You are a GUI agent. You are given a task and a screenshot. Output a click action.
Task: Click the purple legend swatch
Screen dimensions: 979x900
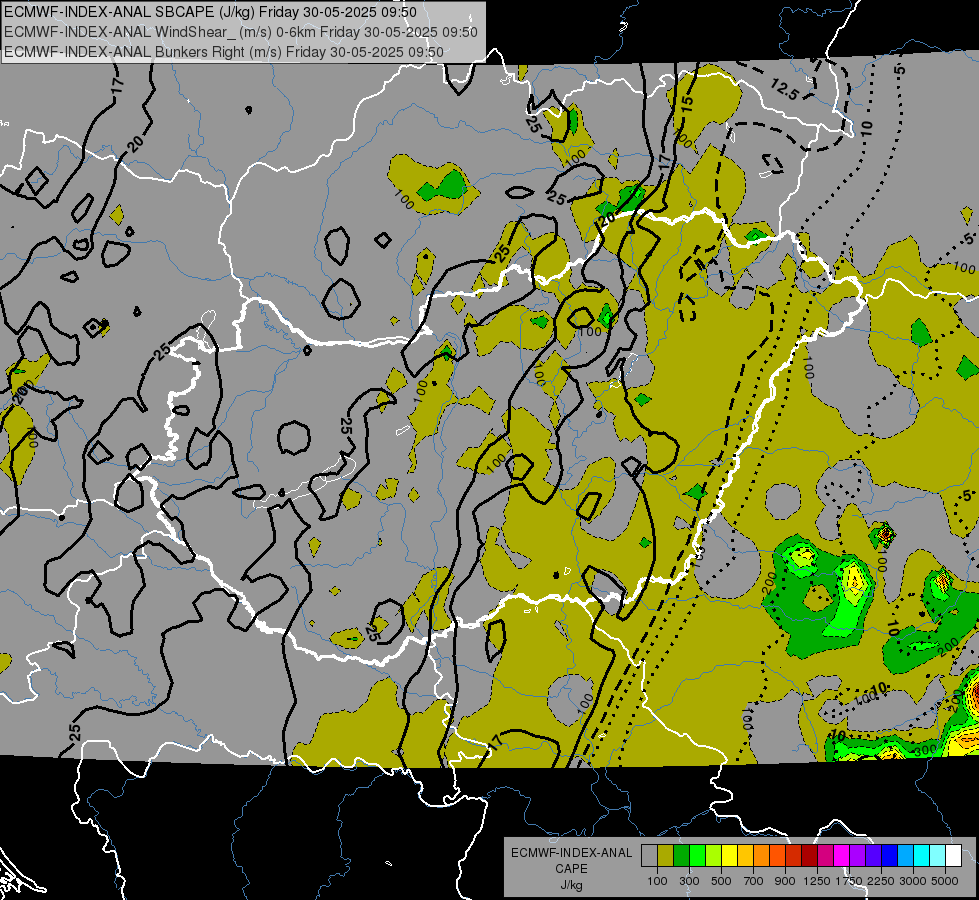pyautogui.click(x=858, y=855)
